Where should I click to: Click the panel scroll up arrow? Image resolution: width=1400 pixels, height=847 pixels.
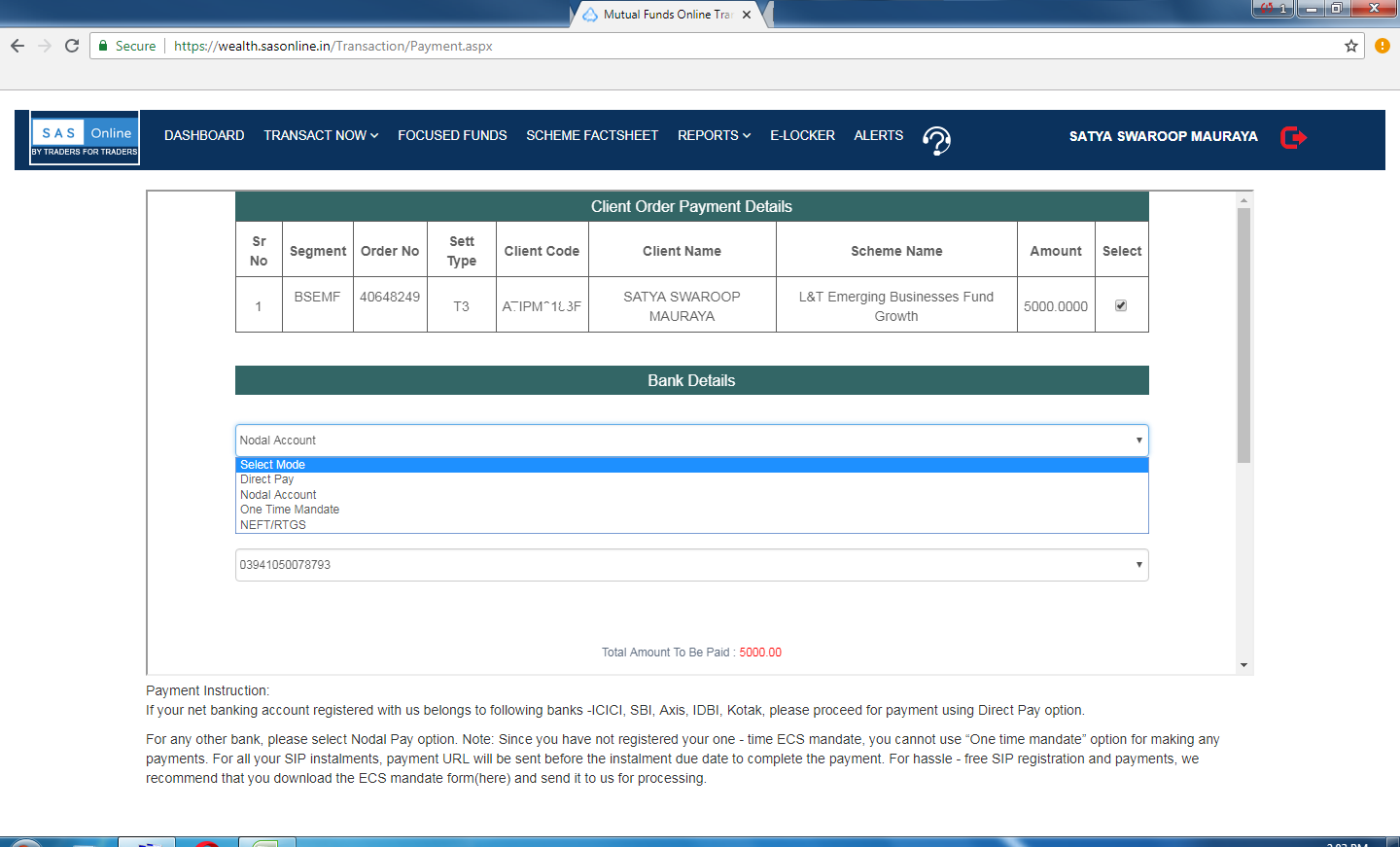pos(1243,200)
